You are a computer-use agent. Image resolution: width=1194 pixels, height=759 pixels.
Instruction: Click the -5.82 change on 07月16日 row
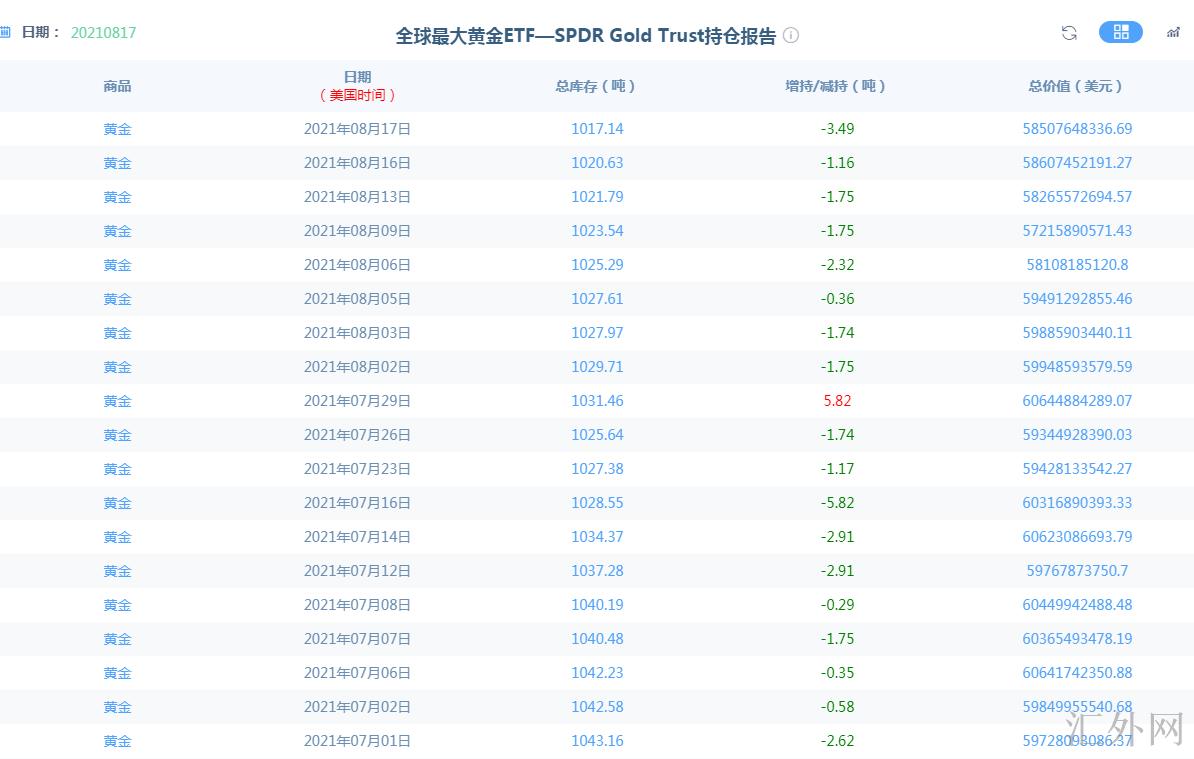(x=837, y=503)
